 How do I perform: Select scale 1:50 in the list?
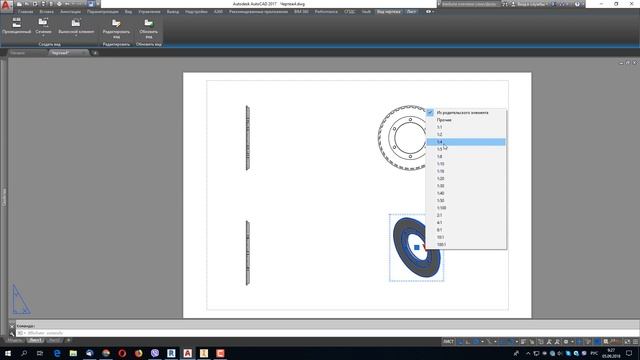coord(466,201)
